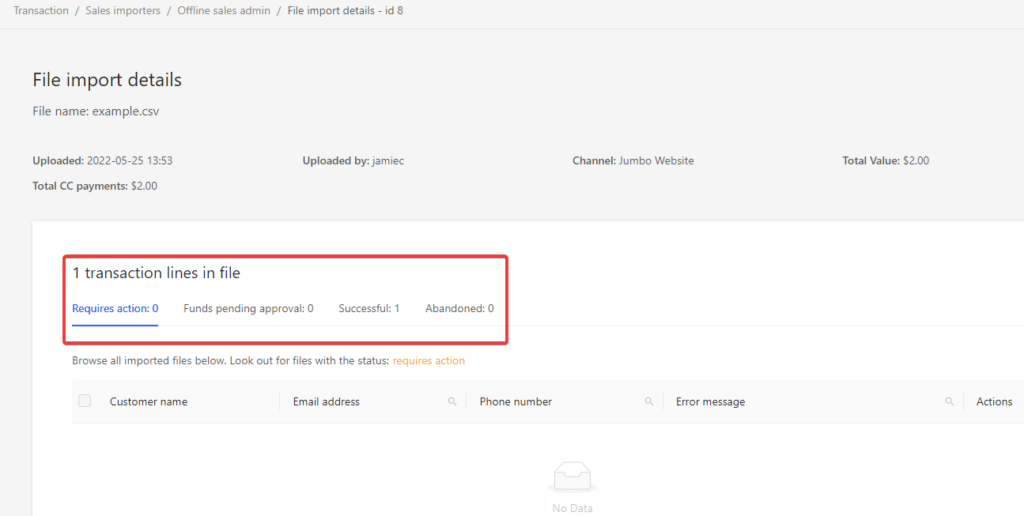Switch to the Requires action tab
Viewport: 1024px width, 516px height.
point(115,309)
